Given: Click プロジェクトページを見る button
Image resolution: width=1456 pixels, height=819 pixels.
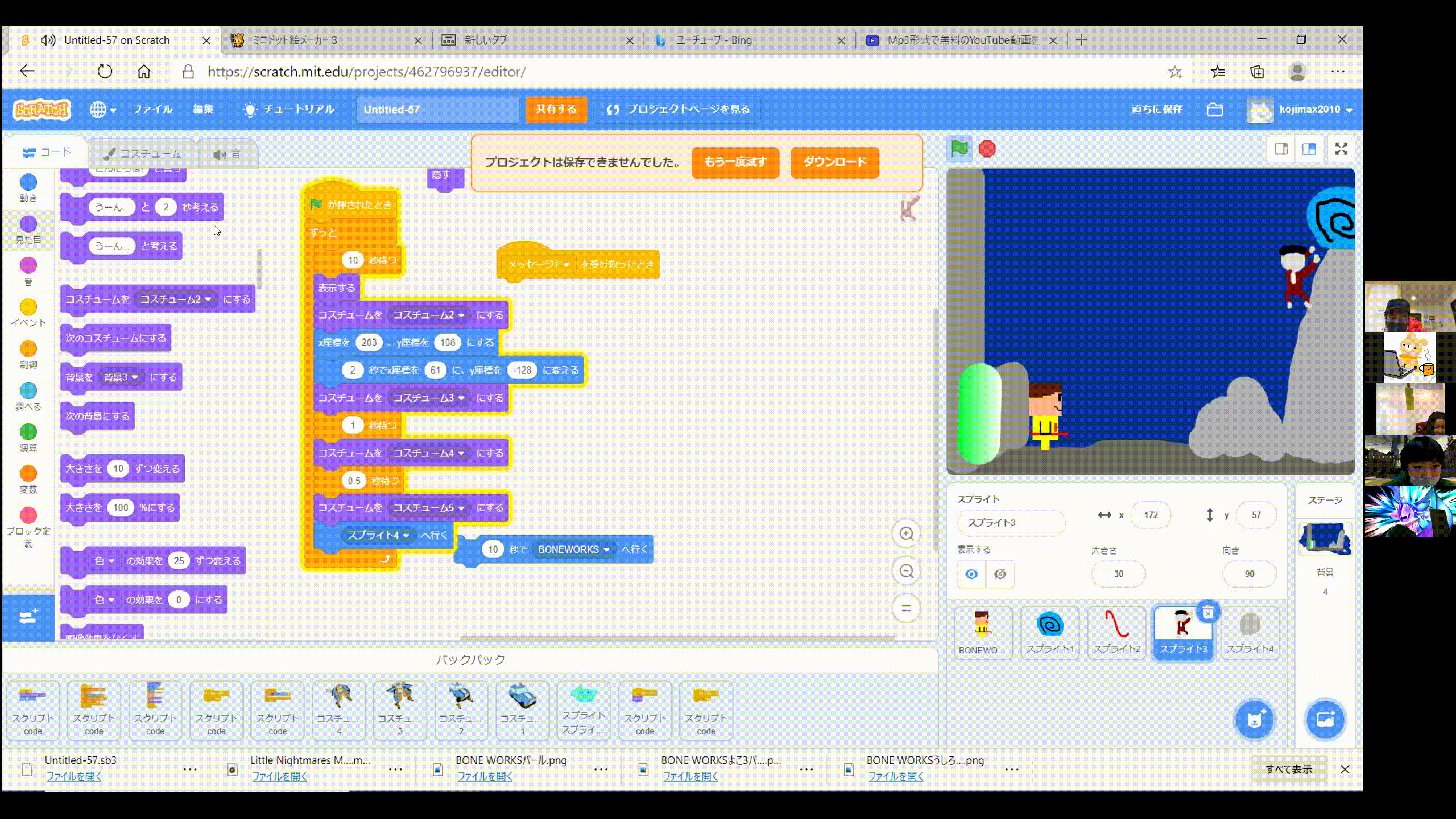Looking at the screenshot, I should coord(677,109).
